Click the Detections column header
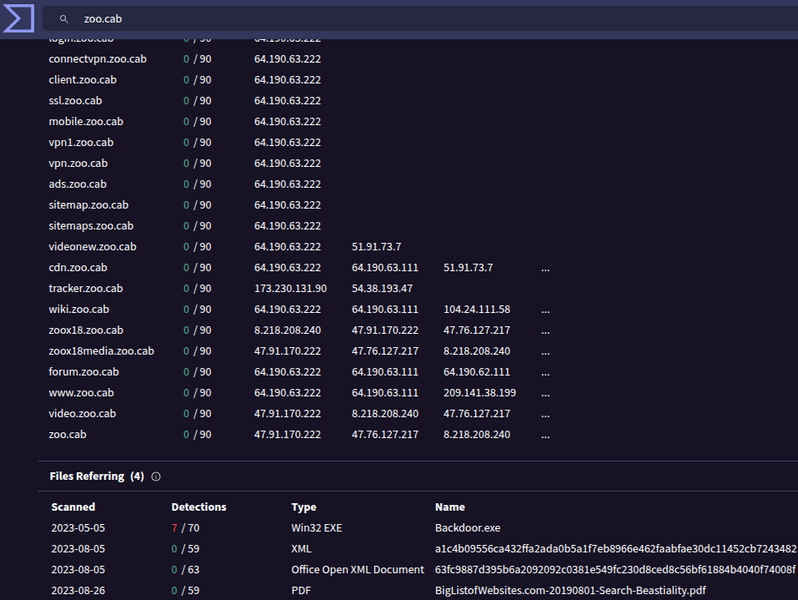798x600 pixels. [199, 507]
